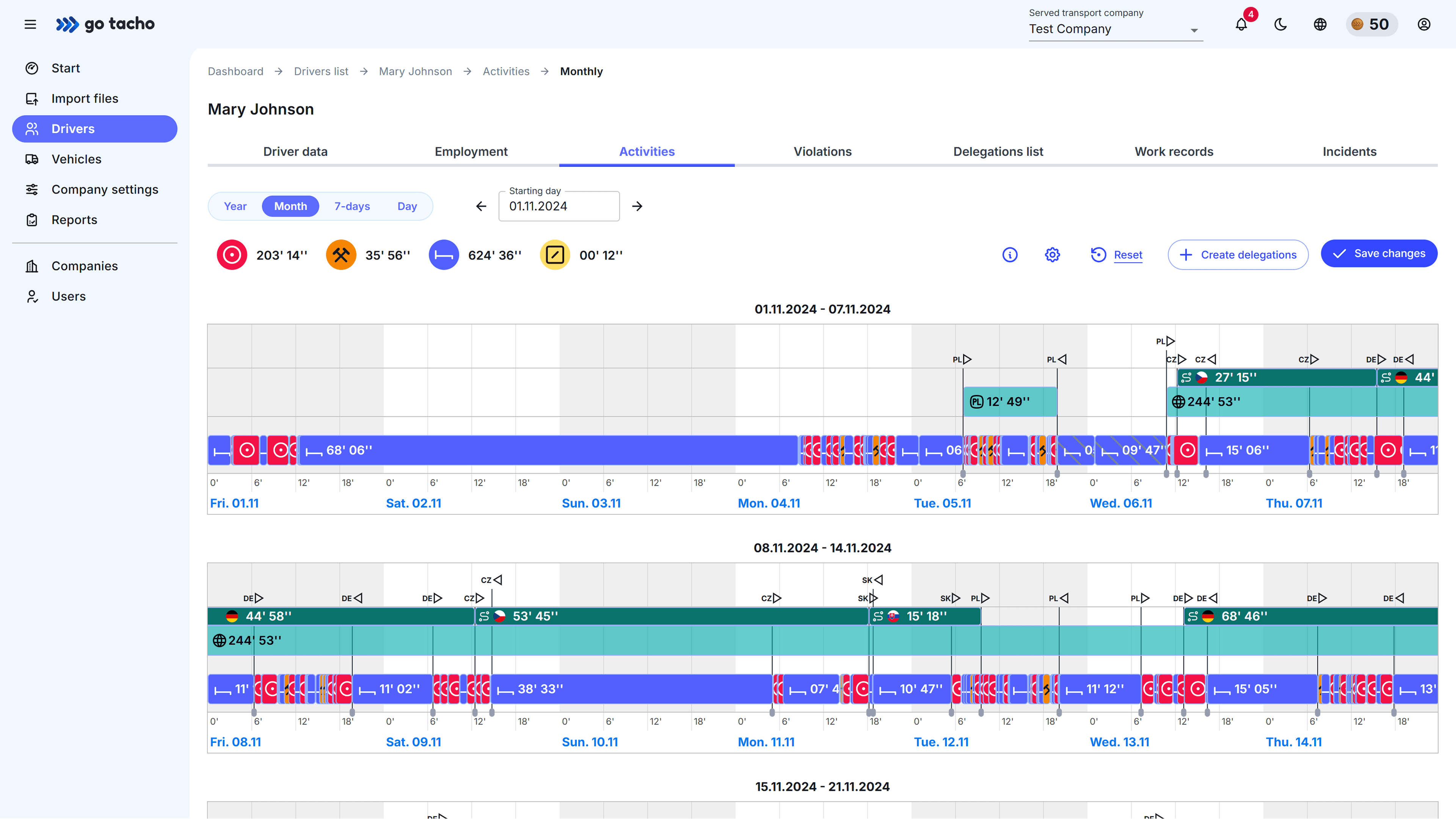Open Work records tab

pos(1174,151)
